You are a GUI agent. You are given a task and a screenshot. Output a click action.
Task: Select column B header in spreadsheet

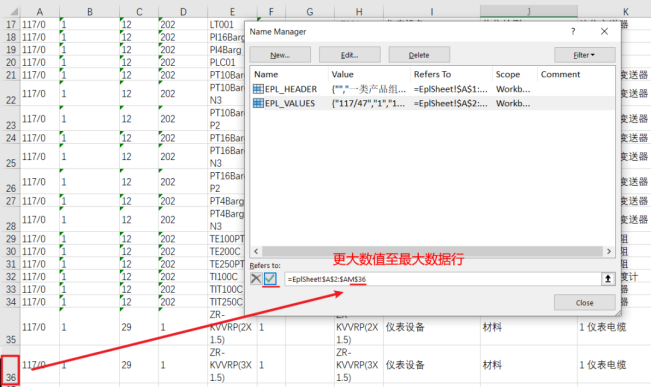(89, 12)
